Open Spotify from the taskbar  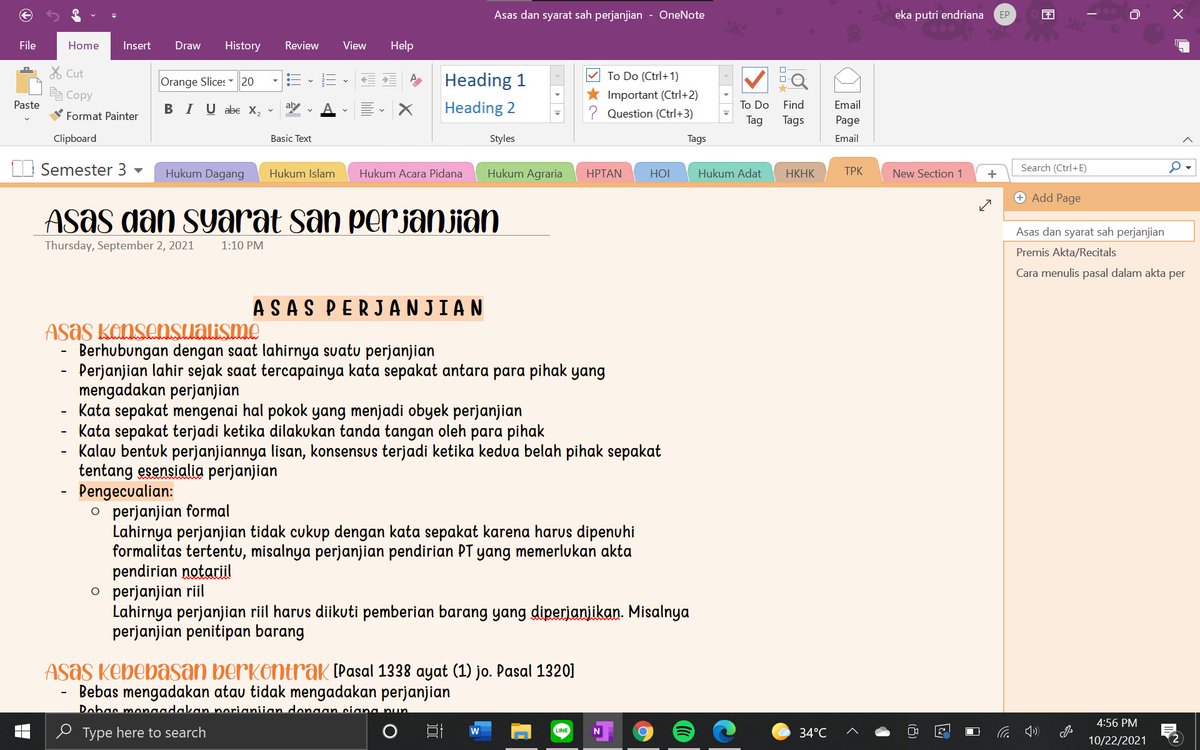[684, 732]
